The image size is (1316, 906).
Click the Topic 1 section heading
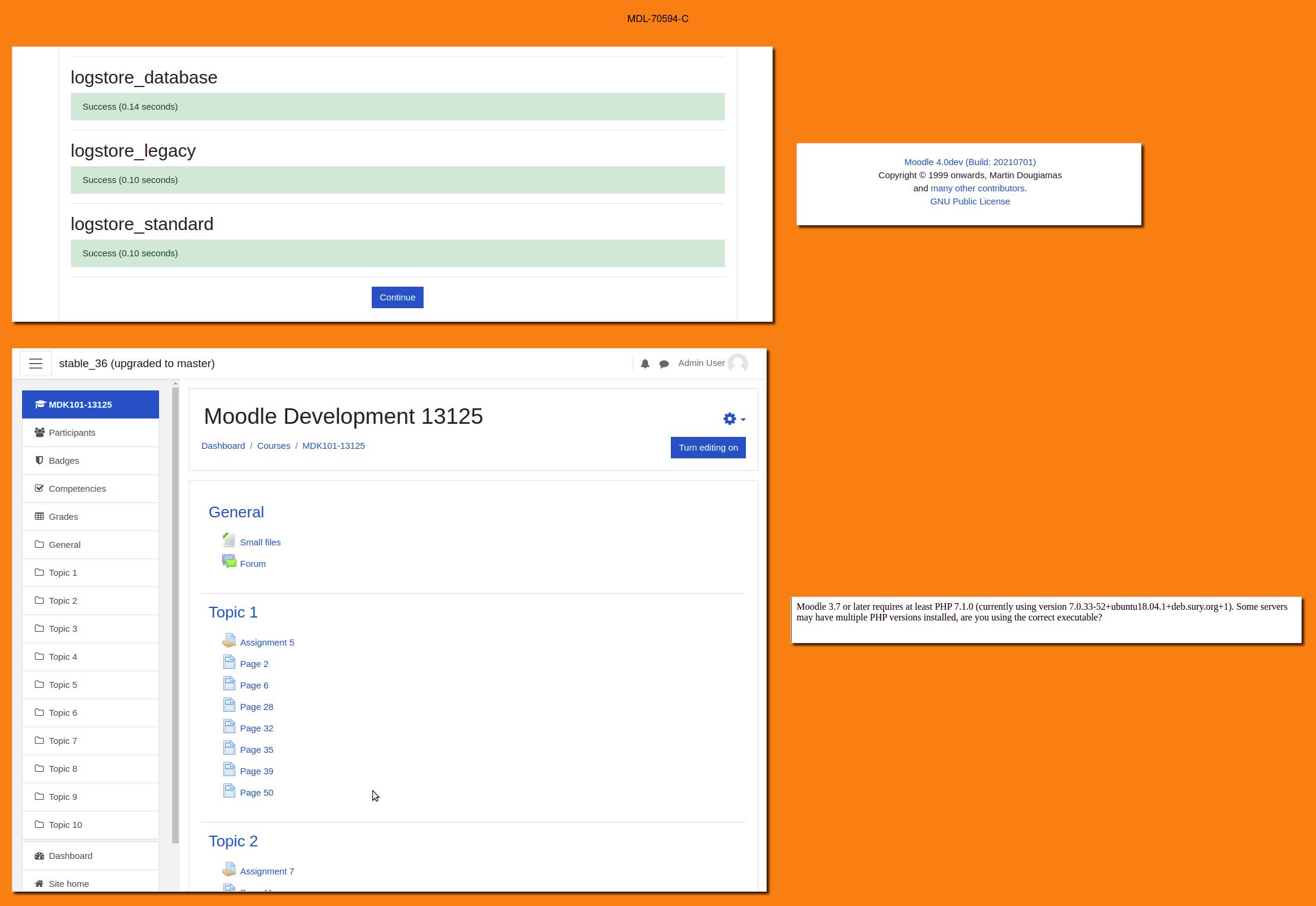(233, 612)
